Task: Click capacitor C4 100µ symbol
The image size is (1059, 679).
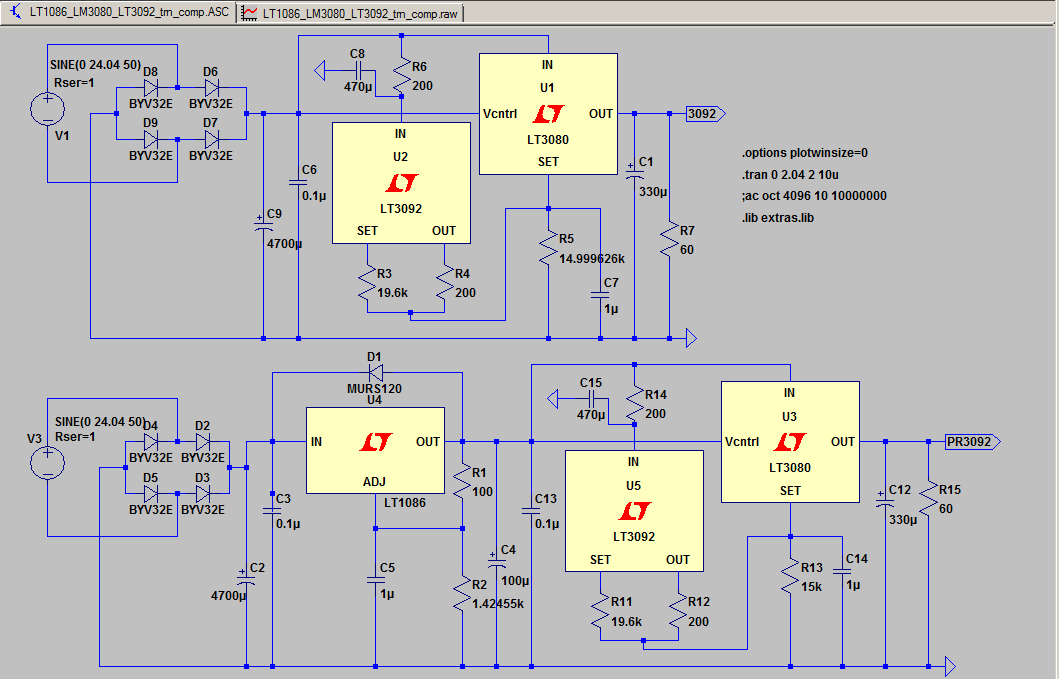Action: 496,563
